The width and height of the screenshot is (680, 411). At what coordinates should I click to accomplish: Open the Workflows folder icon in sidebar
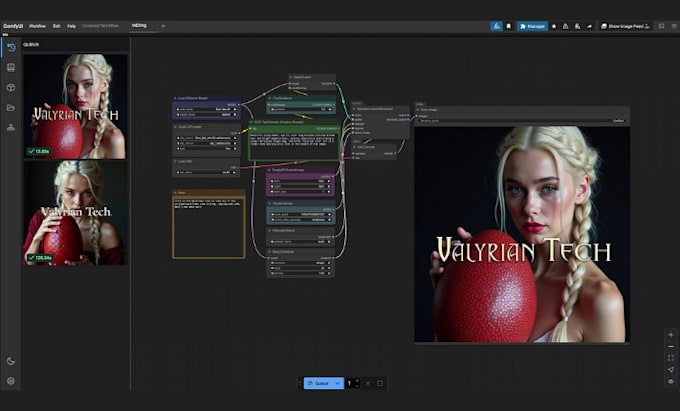(x=11, y=107)
